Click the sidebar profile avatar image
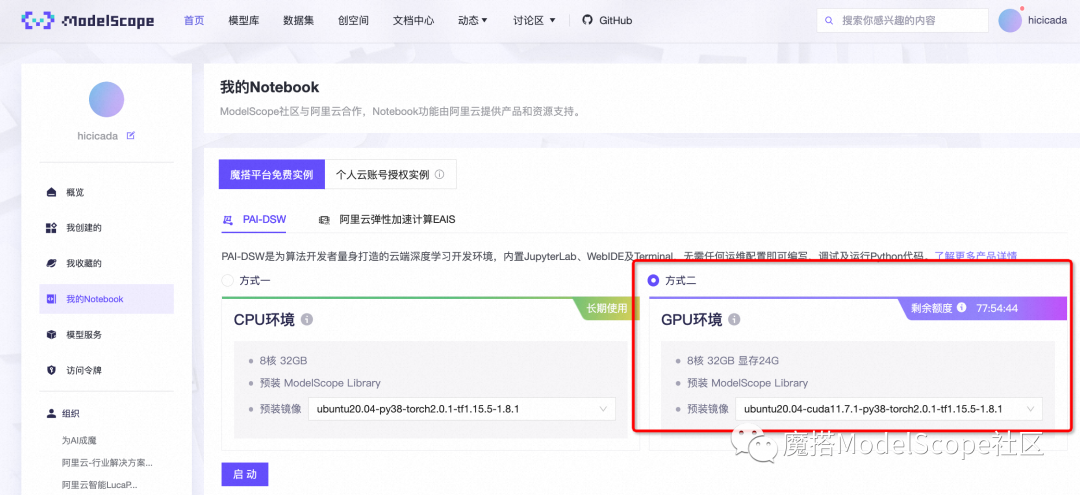Screen dimensions: 1080x495 (x=106, y=99)
